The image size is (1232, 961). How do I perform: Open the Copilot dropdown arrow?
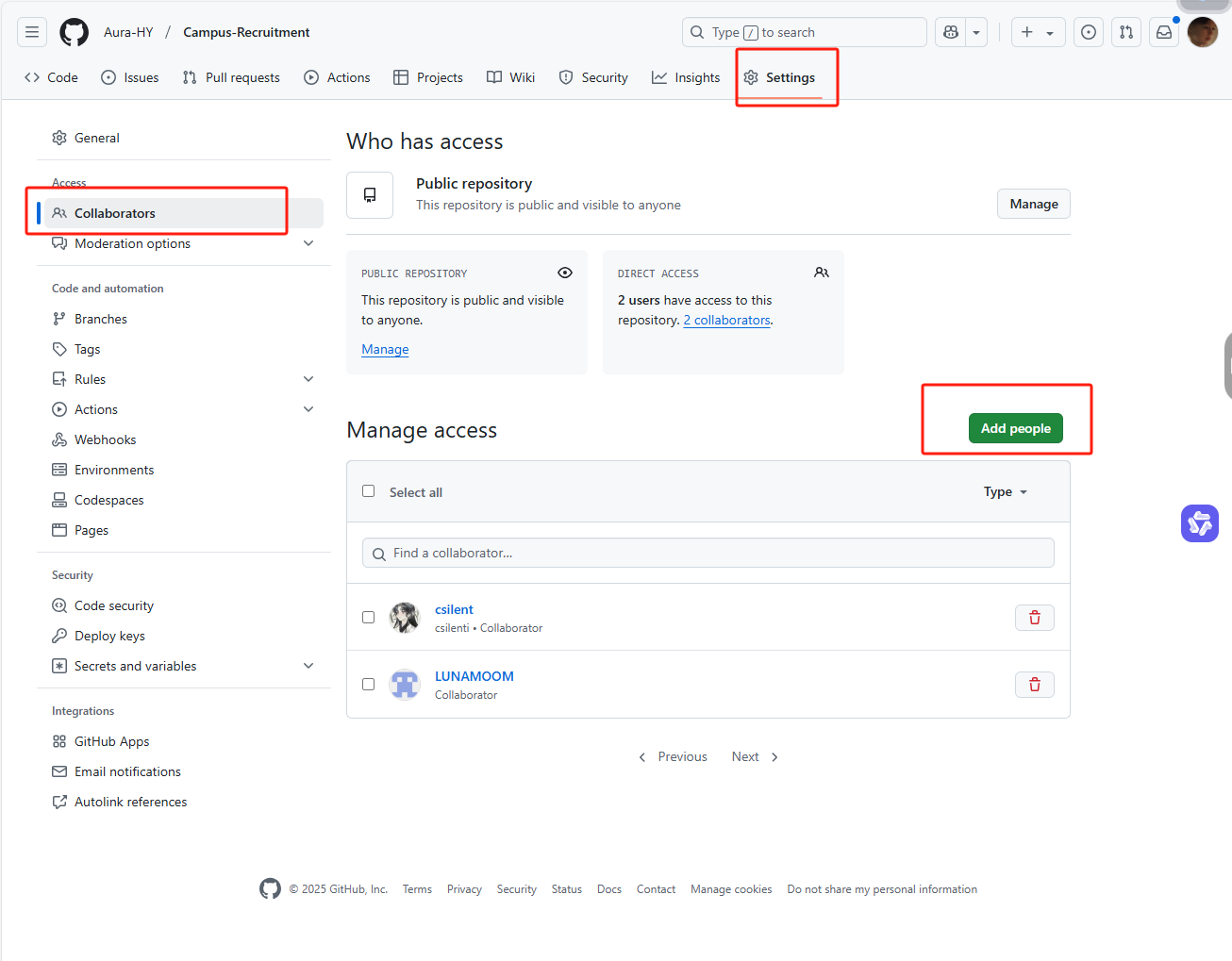coord(976,32)
